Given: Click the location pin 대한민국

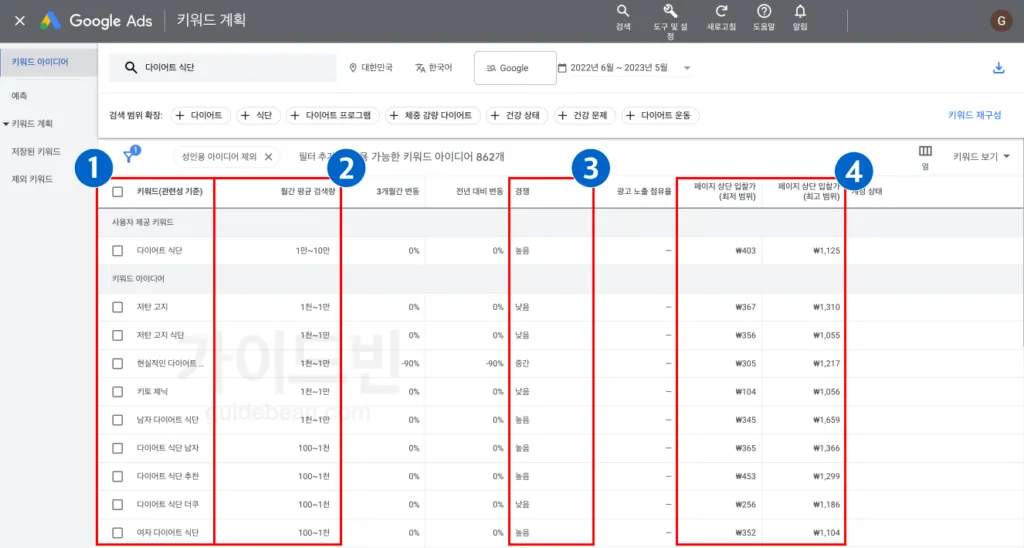Looking at the screenshot, I should (x=370, y=68).
